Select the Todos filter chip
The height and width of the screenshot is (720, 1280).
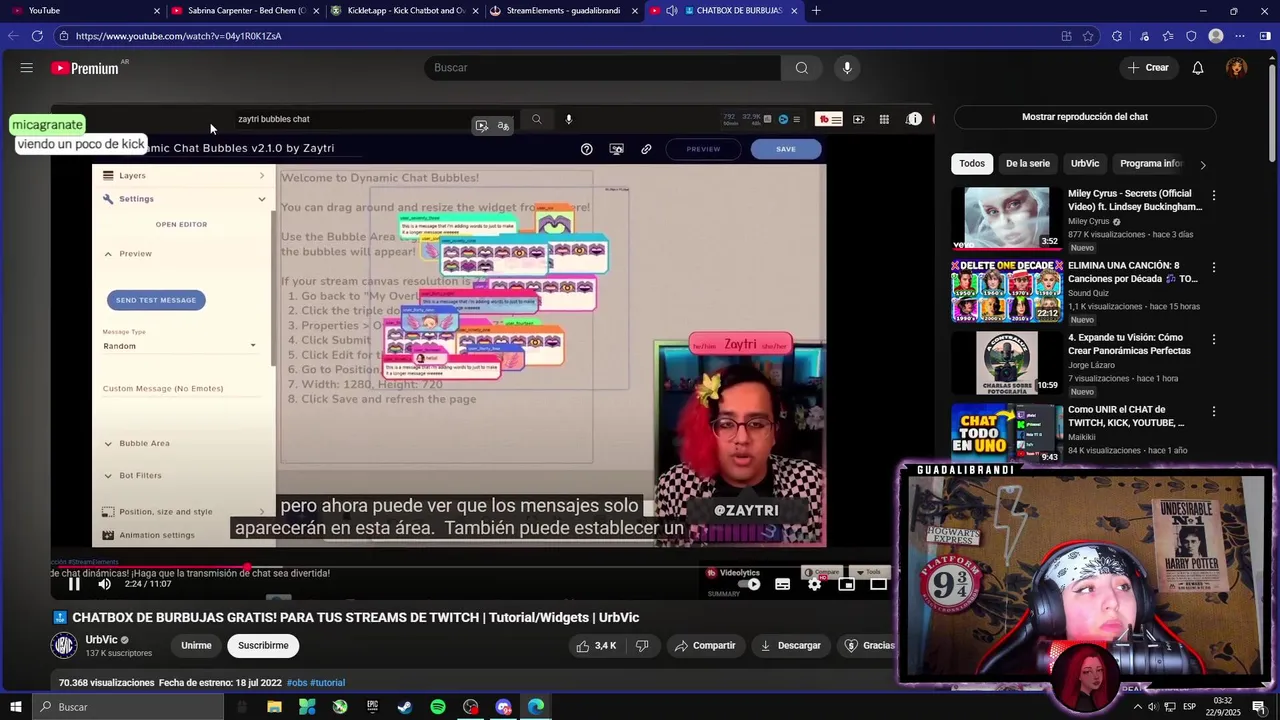(x=972, y=164)
